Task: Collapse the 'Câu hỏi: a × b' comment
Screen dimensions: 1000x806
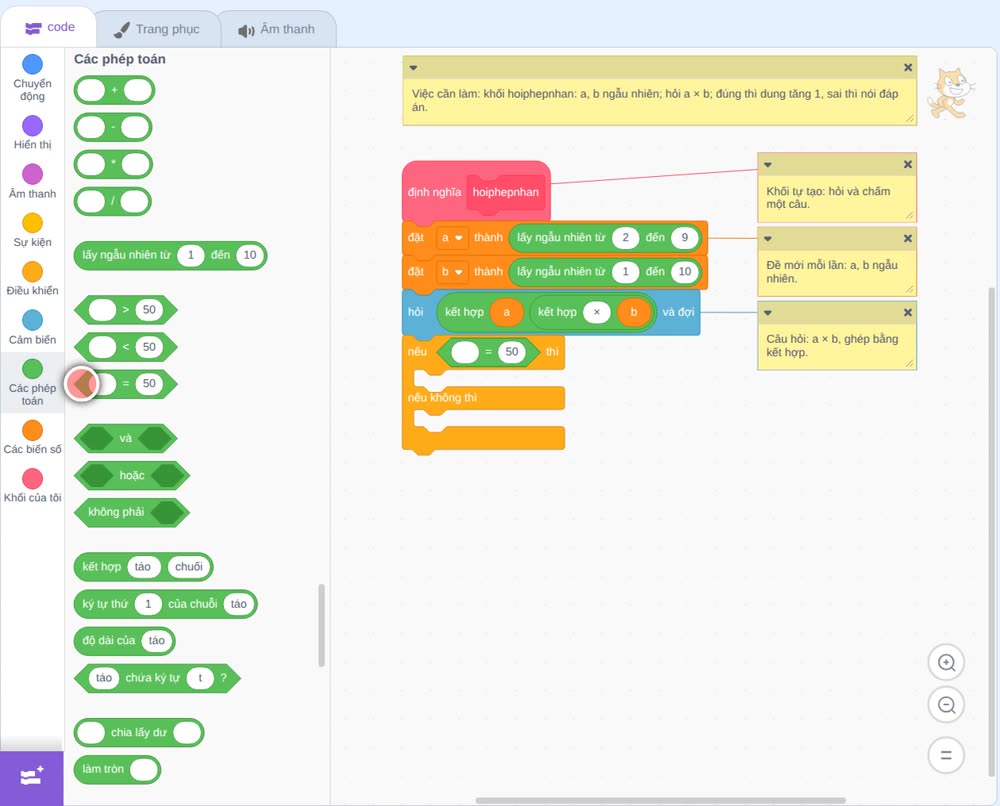Action: pyautogui.click(x=768, y=312)
